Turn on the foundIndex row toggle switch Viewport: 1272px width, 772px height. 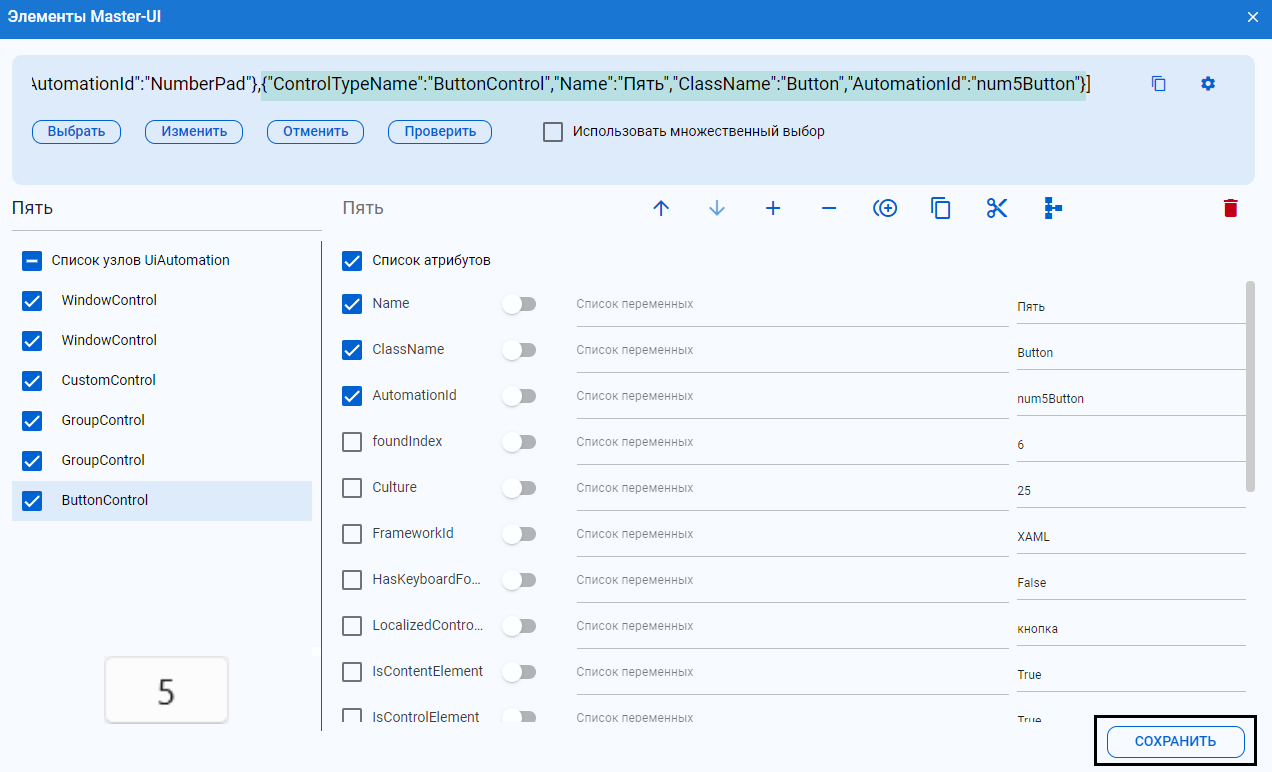pyautogui.click(x=519, y=442)
